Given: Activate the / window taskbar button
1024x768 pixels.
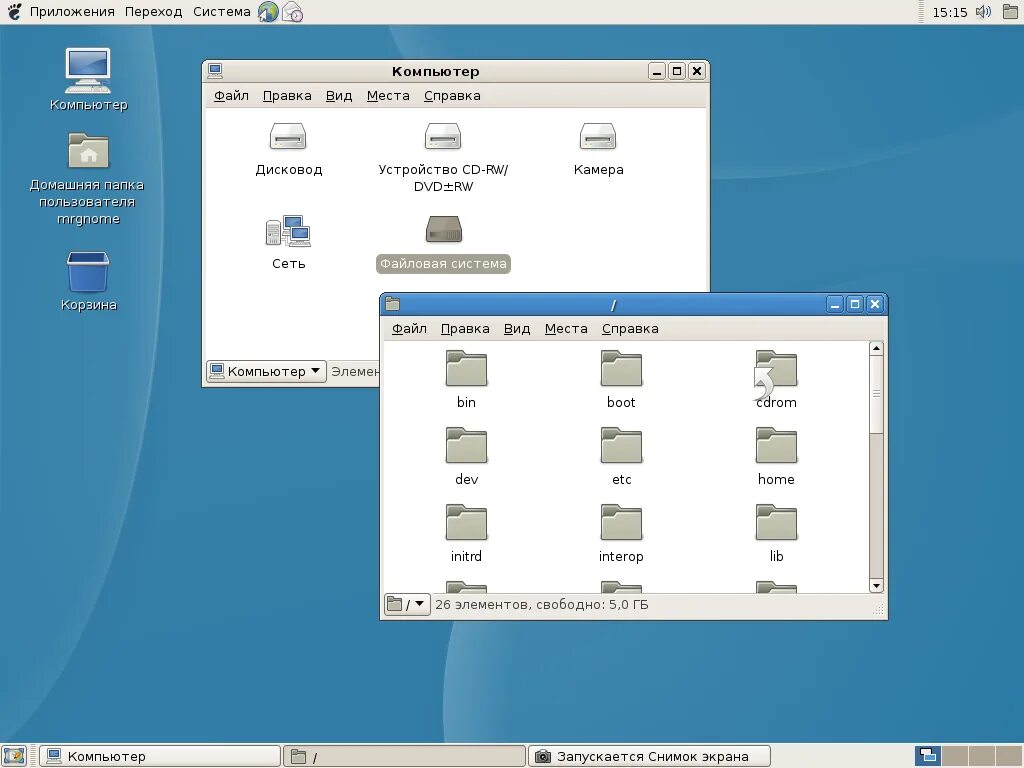Looking at the screenshot, I should tap(405, 756).
